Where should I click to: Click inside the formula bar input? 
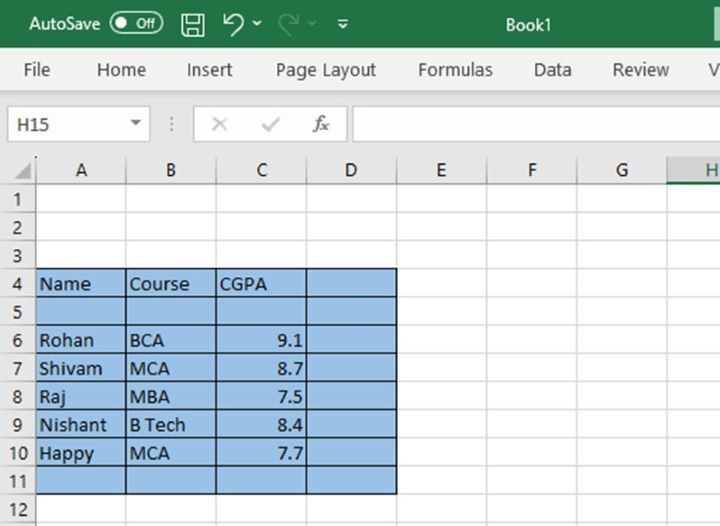point(530,124)
